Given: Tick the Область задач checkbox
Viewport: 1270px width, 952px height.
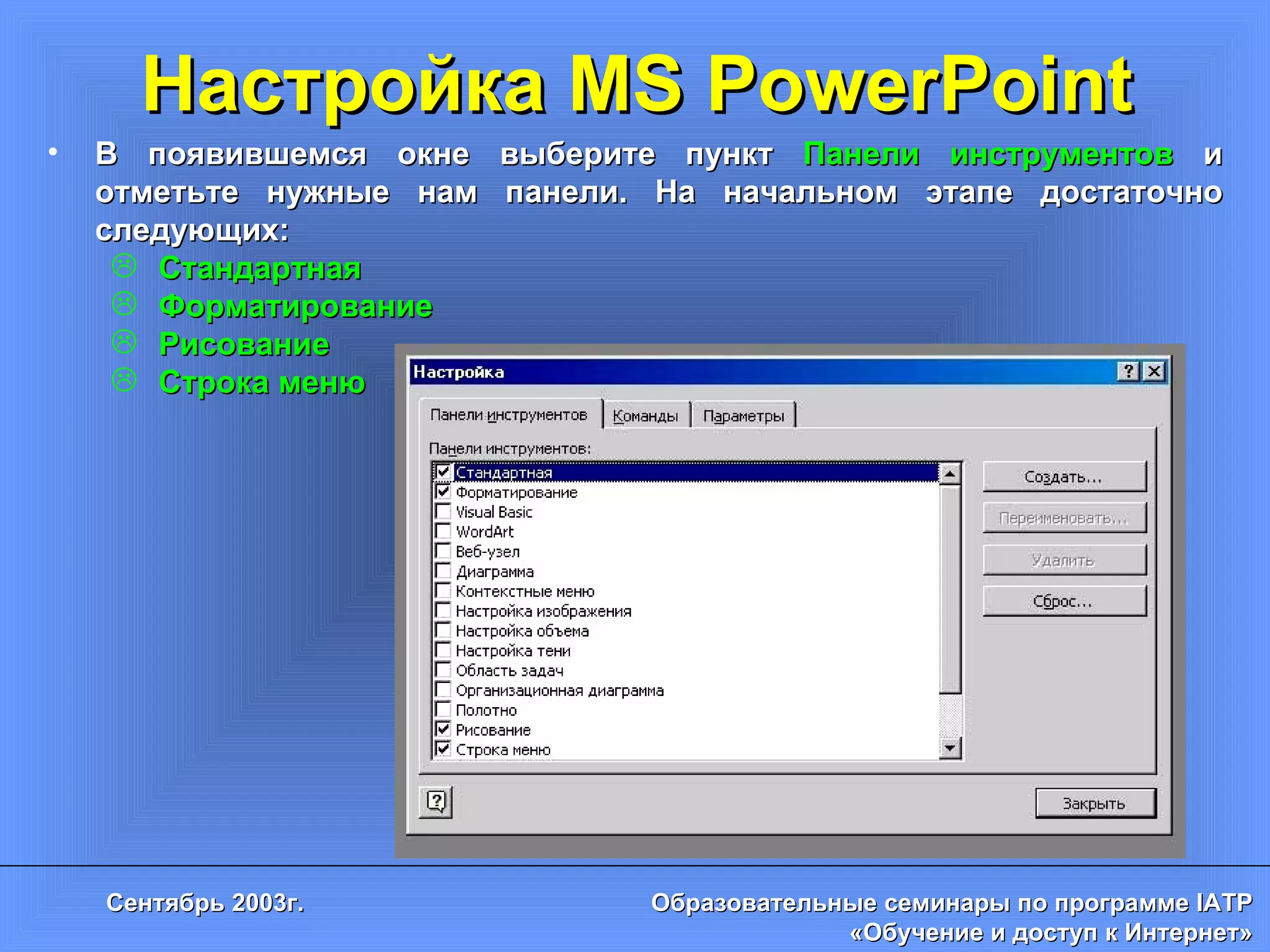Looking at the screenshot, I should [443, 670].
